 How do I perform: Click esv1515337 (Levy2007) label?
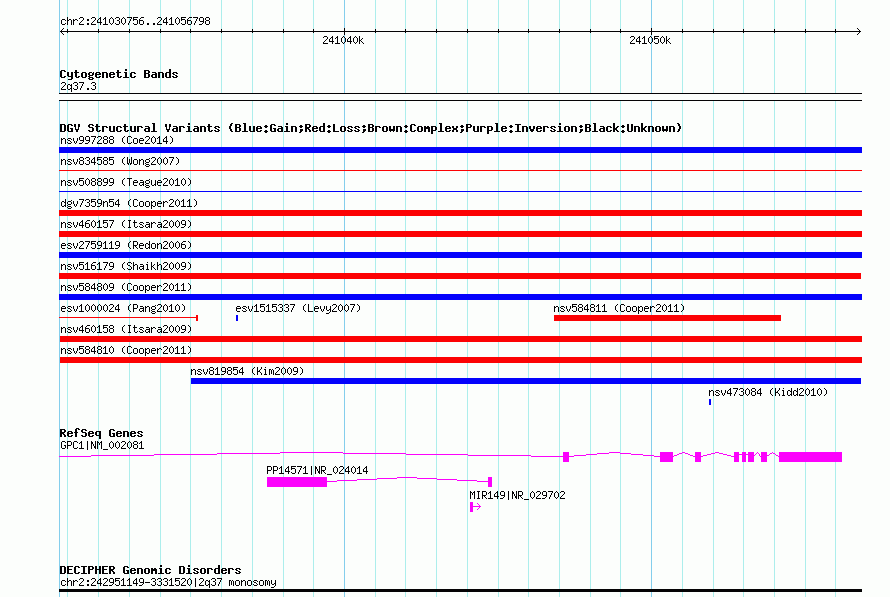(298, 308)
